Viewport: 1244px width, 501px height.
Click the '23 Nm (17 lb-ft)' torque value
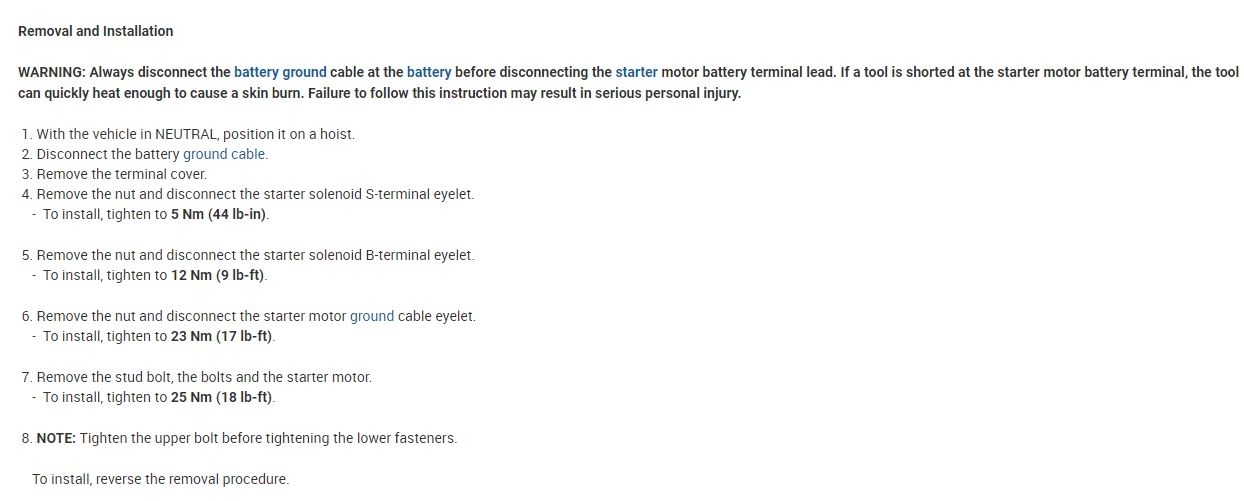point(222,336)
